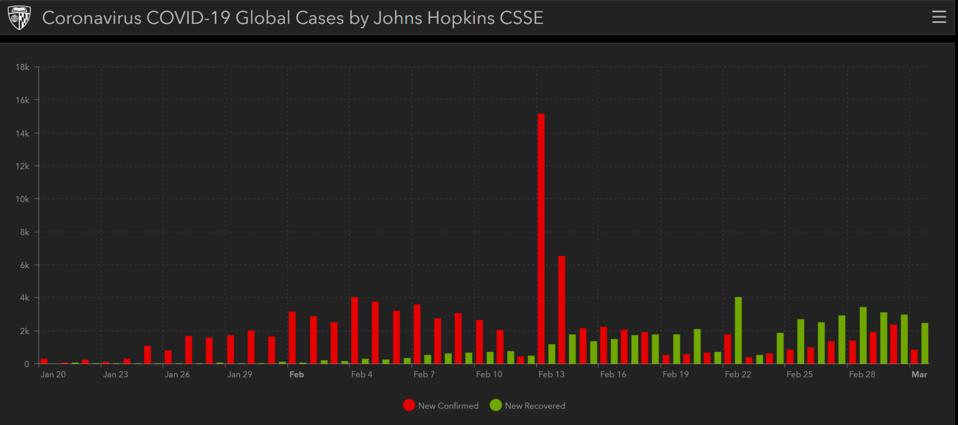Click the red bar at Feb 7
958x425 pixels.
pyautogui.click(x=417, y=334)
